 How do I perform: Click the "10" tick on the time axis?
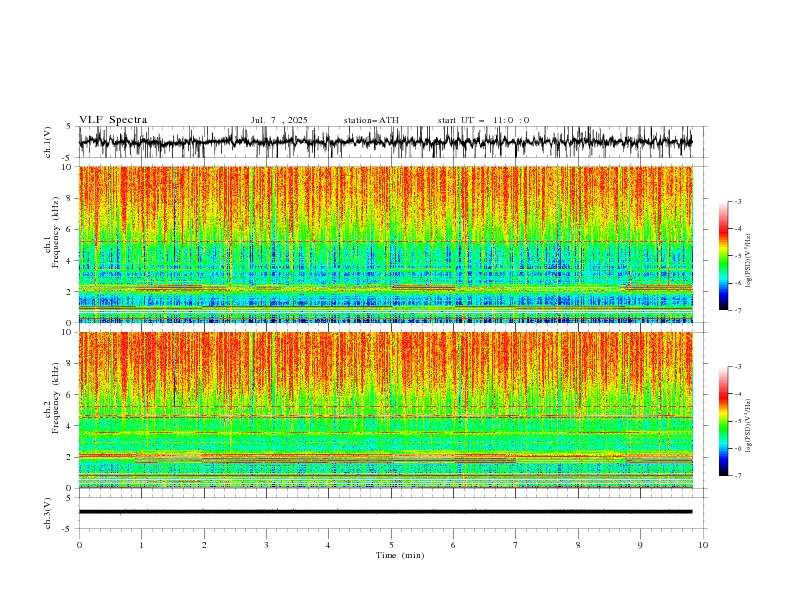tap(703, 545)
